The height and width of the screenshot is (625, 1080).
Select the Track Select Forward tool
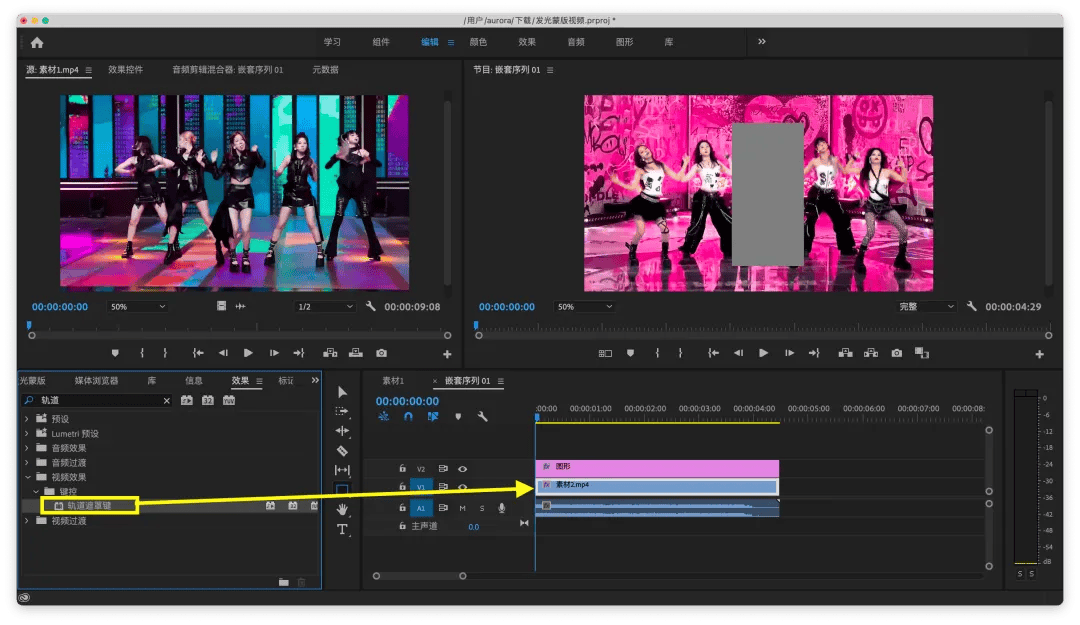(x=342, y=411)
